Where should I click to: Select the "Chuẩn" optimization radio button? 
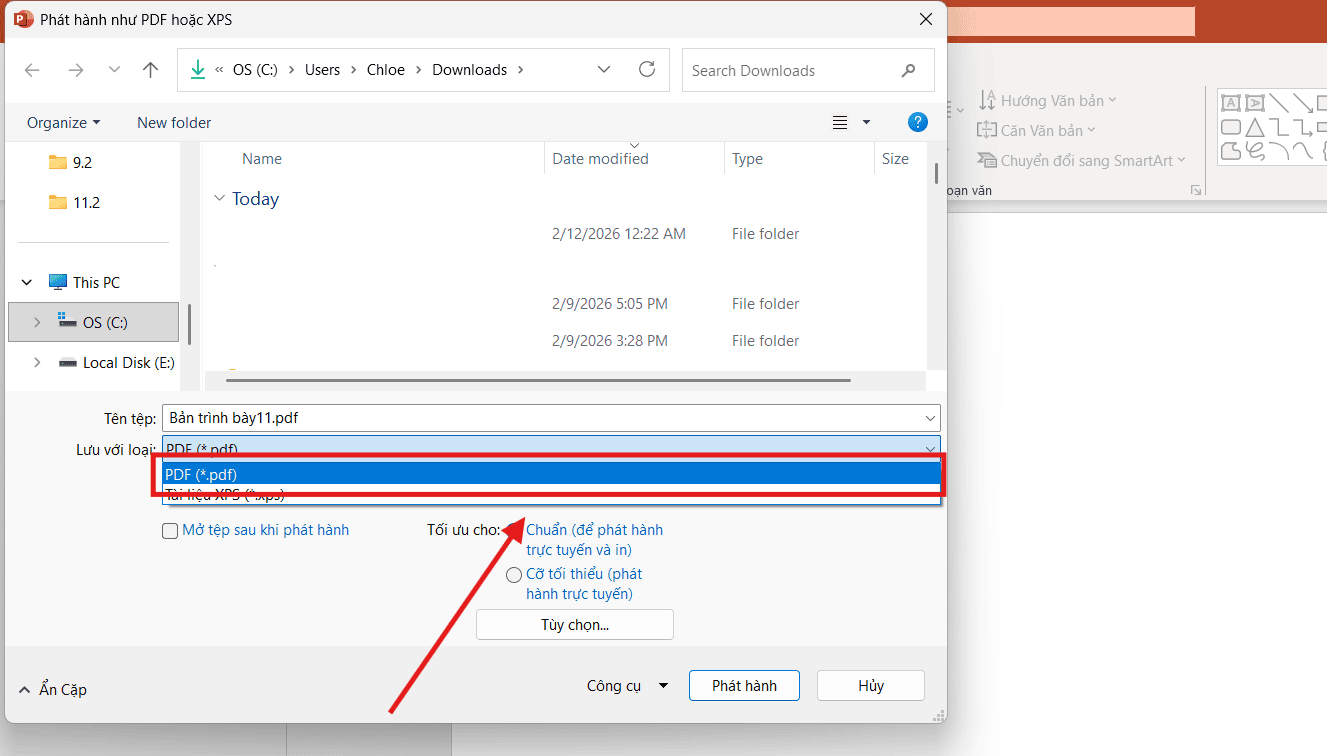pos(514,530)
